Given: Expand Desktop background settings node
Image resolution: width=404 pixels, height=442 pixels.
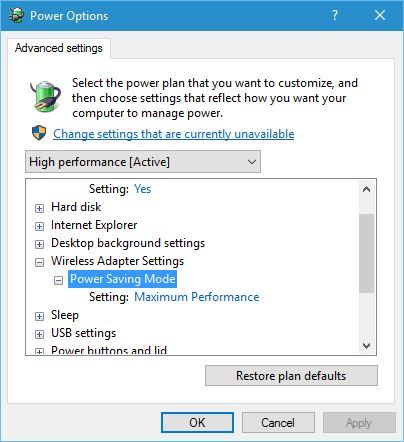Looking at the screenshot, I should 39,244.
